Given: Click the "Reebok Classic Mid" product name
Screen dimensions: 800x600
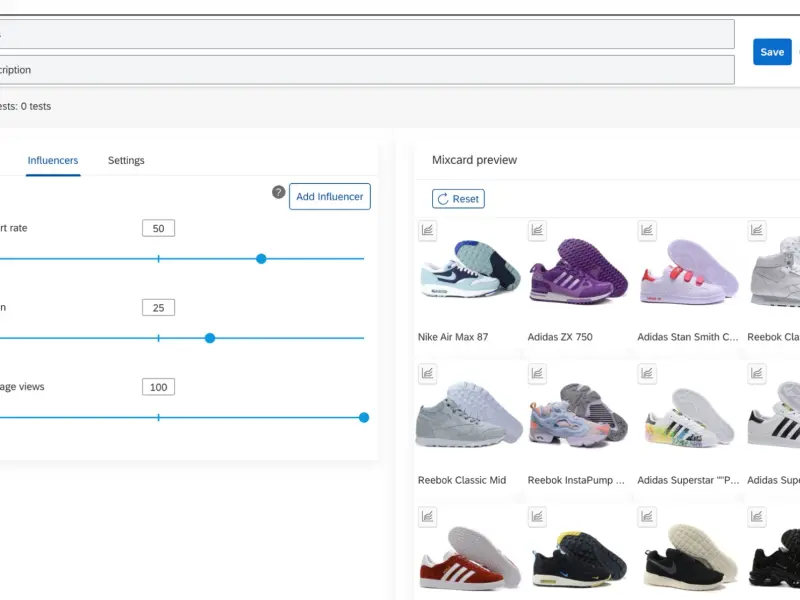Looking at the screenshot, I should tap(462, 480).
